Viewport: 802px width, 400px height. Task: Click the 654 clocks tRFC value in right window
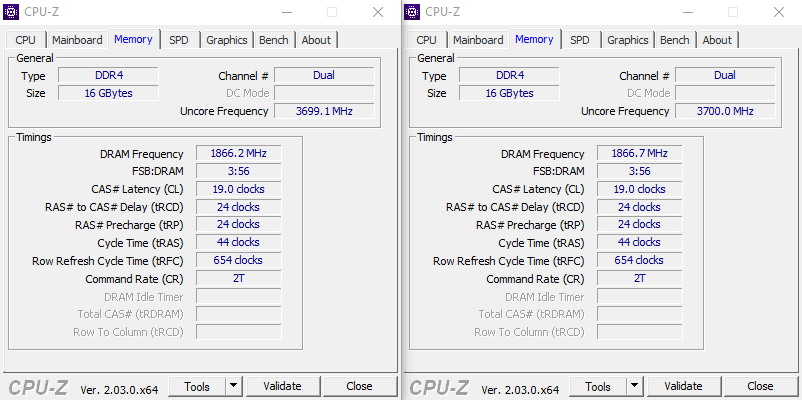pyautogui.click(x=640, y=260)
